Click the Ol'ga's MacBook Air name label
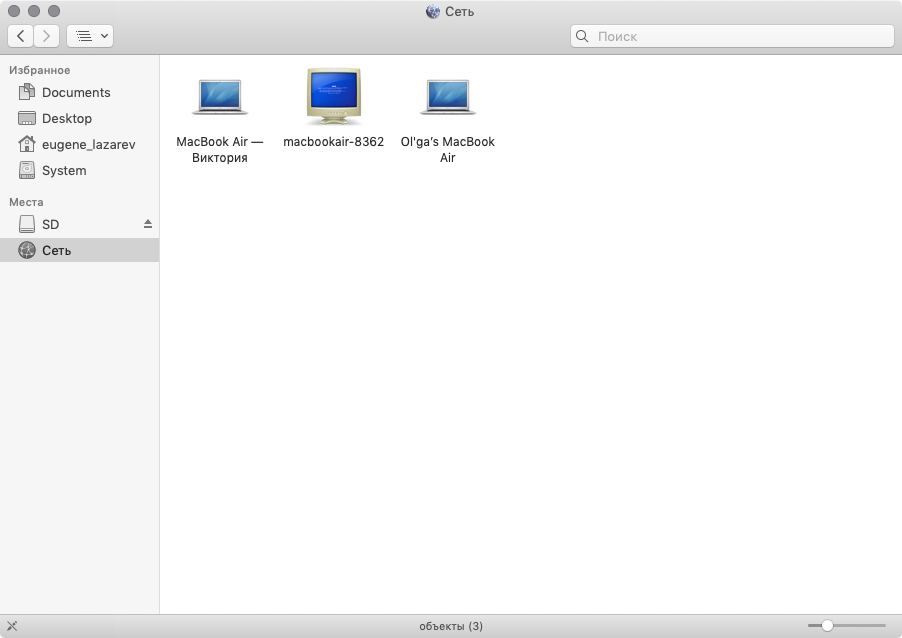 click(448, 150)
